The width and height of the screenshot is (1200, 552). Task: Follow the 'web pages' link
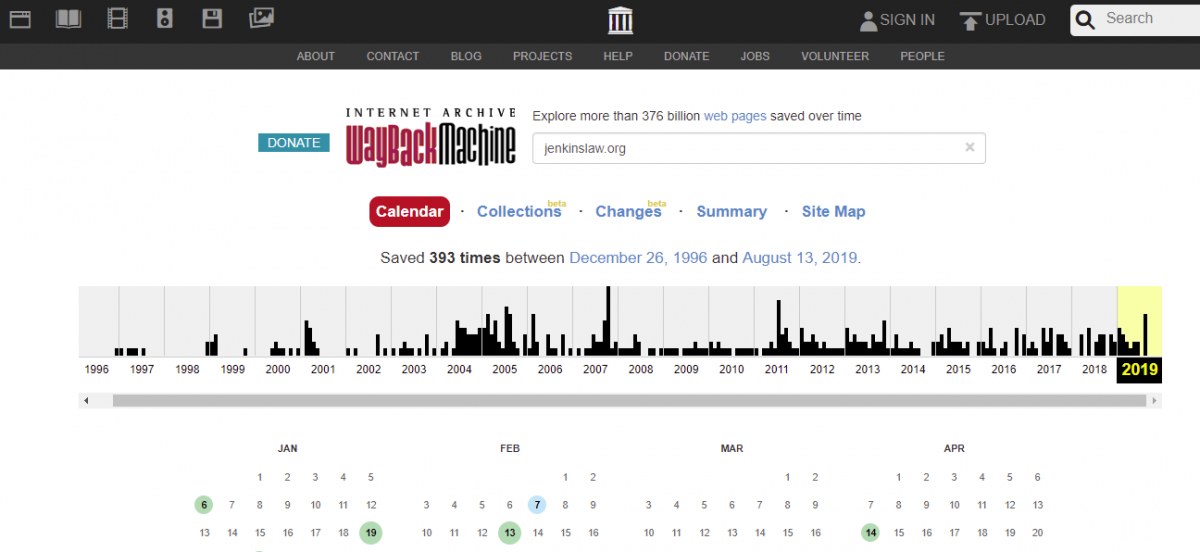point(735,116)
